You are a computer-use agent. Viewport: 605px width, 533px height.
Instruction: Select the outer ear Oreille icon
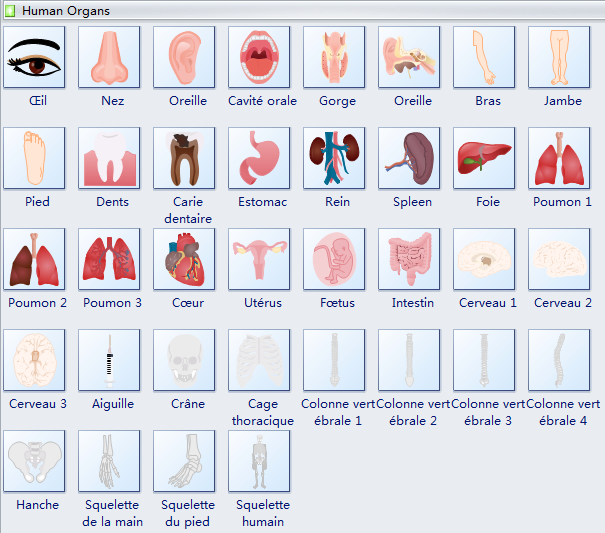click(184, 57)
